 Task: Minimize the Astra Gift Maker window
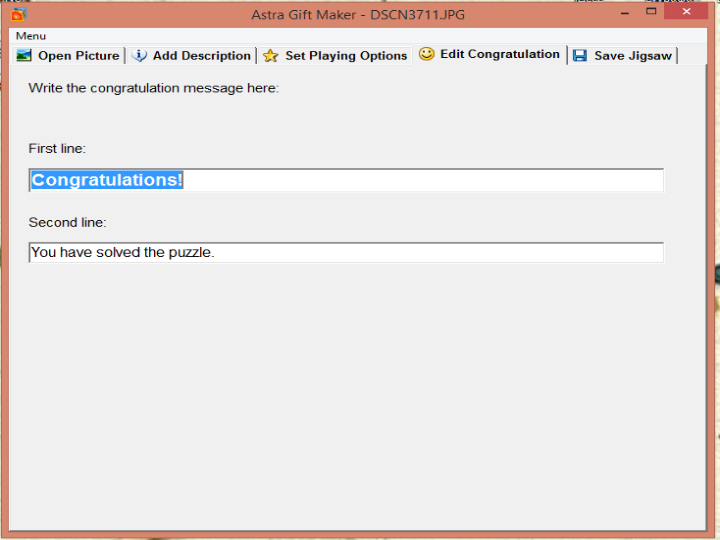[x=624, y=13]
